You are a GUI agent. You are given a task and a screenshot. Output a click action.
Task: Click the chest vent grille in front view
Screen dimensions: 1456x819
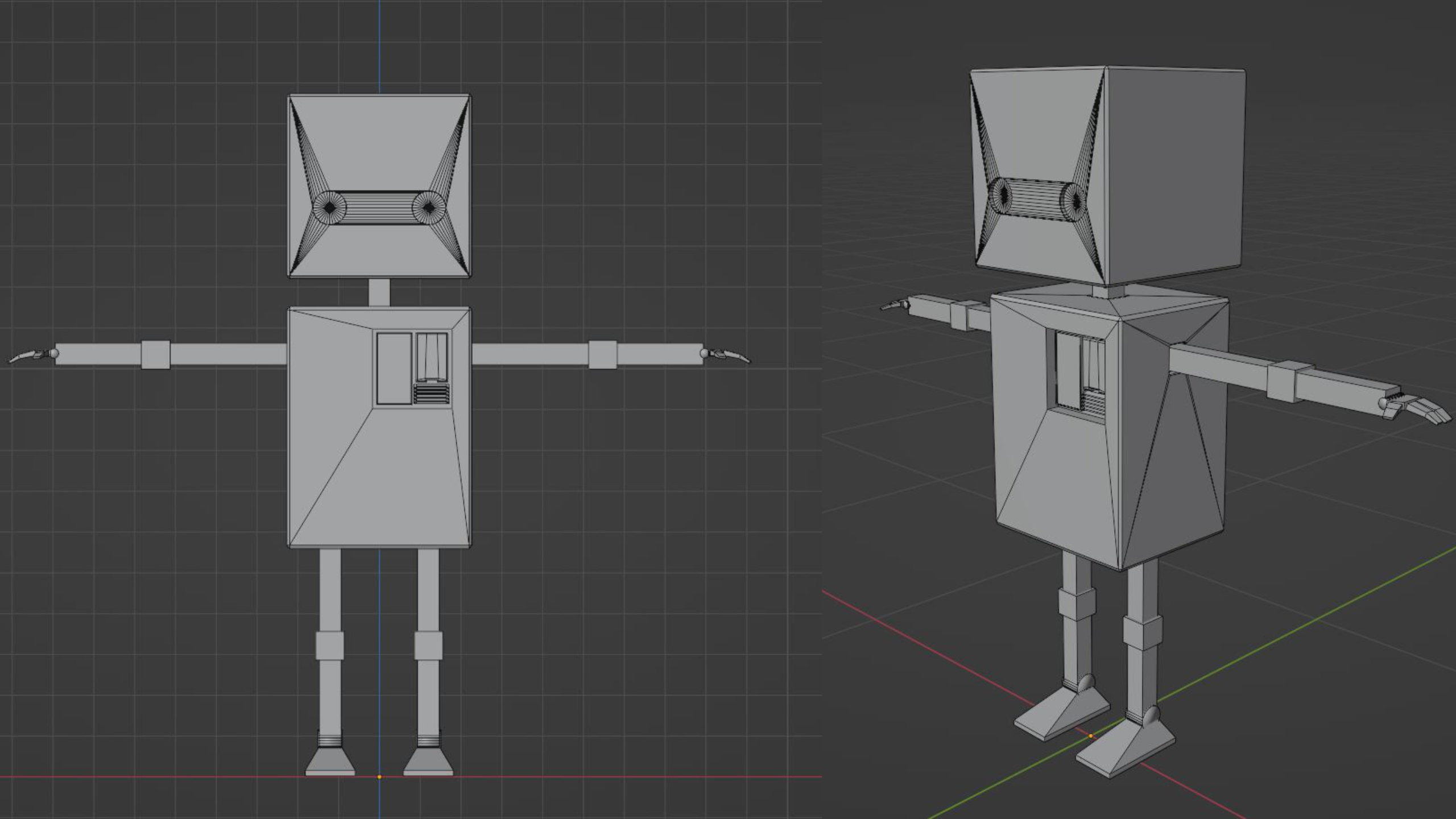[x=432, y=394]
